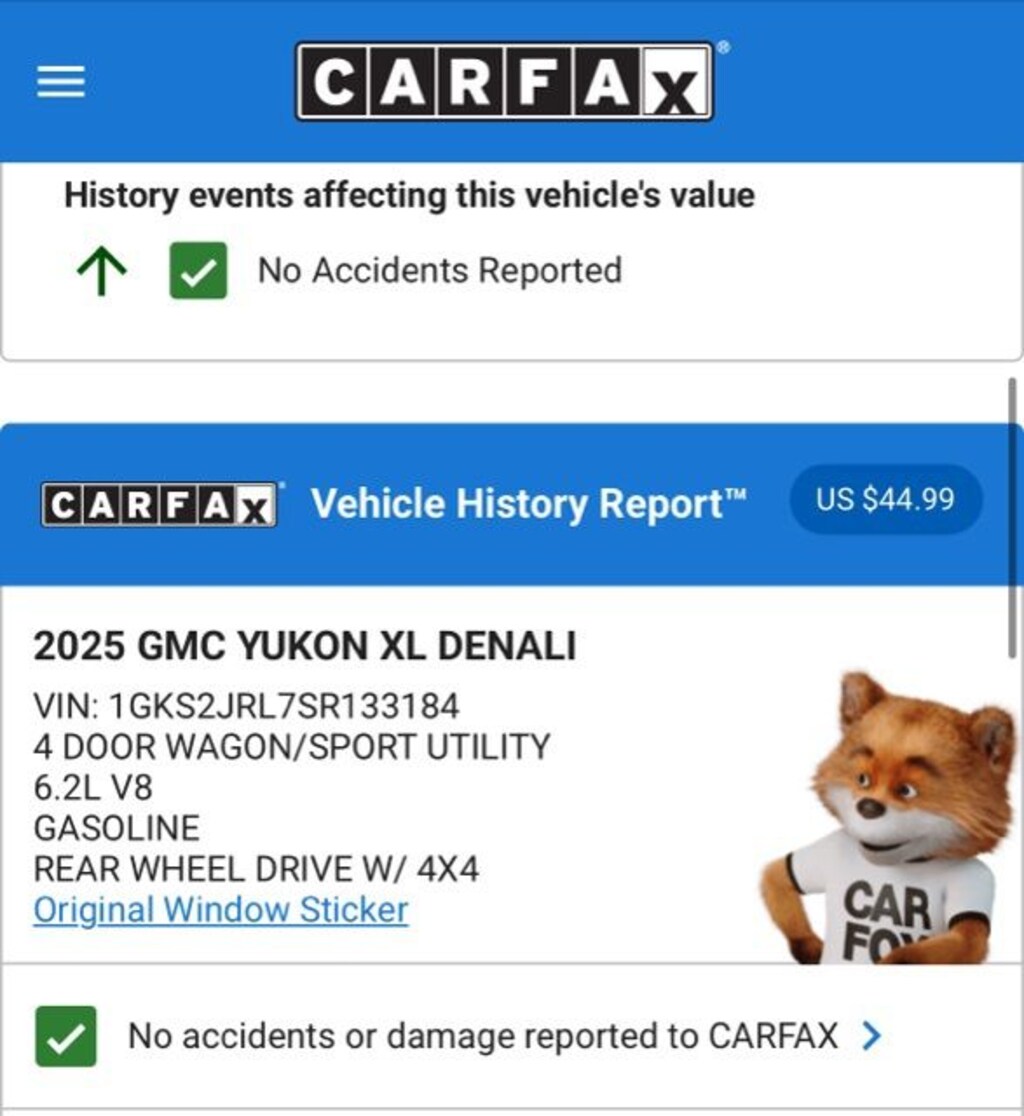Click the Car Fox mascot image
The height and width of the screenshot is (1116, 1024).
(892, 817)
